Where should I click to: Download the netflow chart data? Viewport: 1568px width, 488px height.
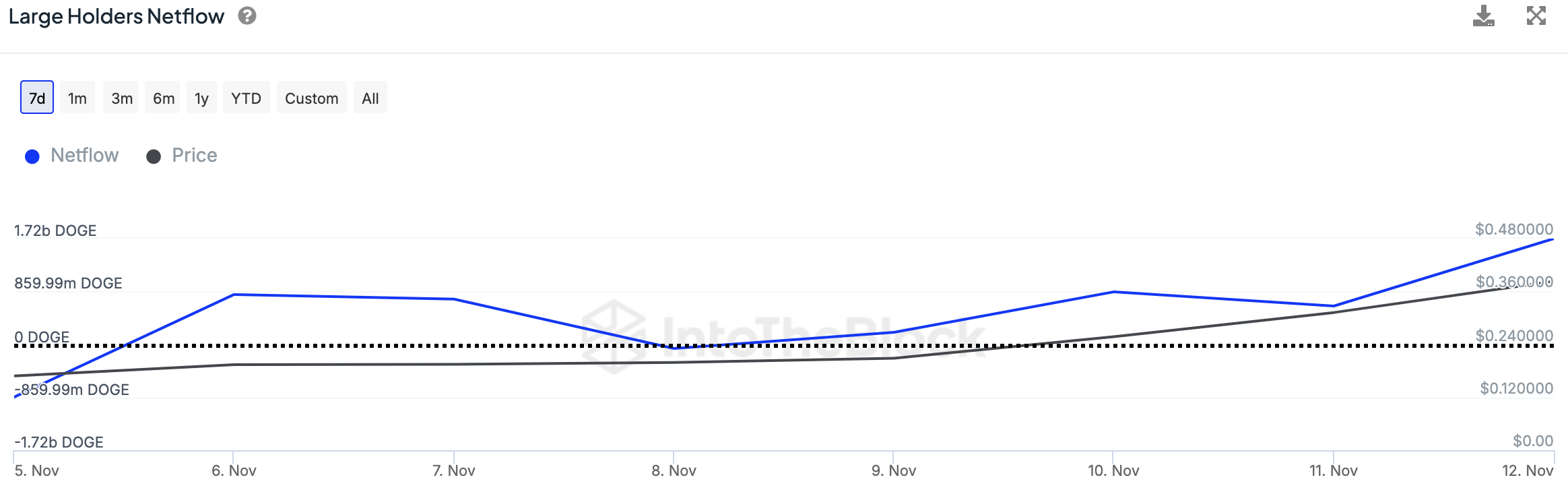[1483, 16]
